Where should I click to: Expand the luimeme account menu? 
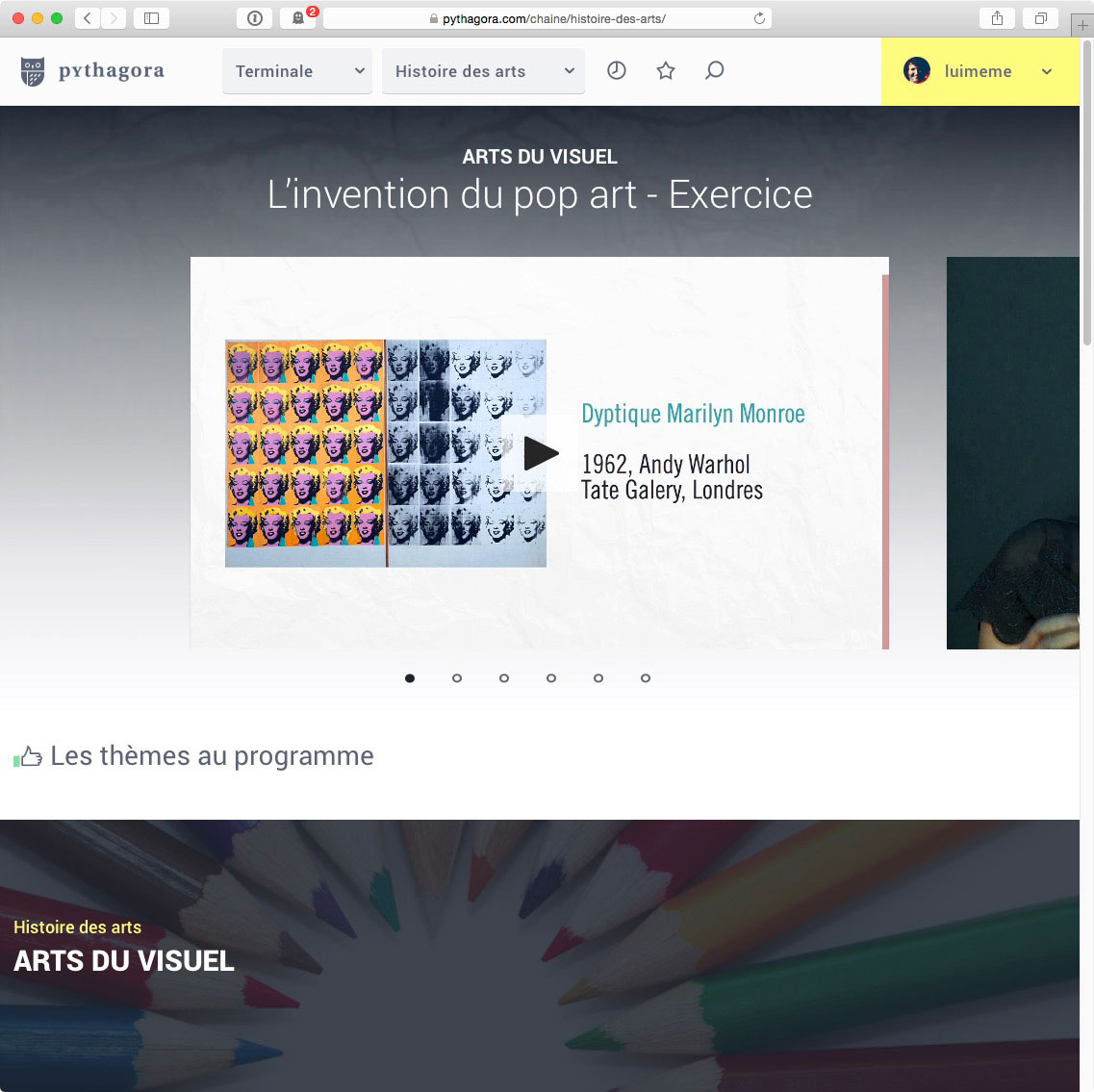pos(1047,71)
